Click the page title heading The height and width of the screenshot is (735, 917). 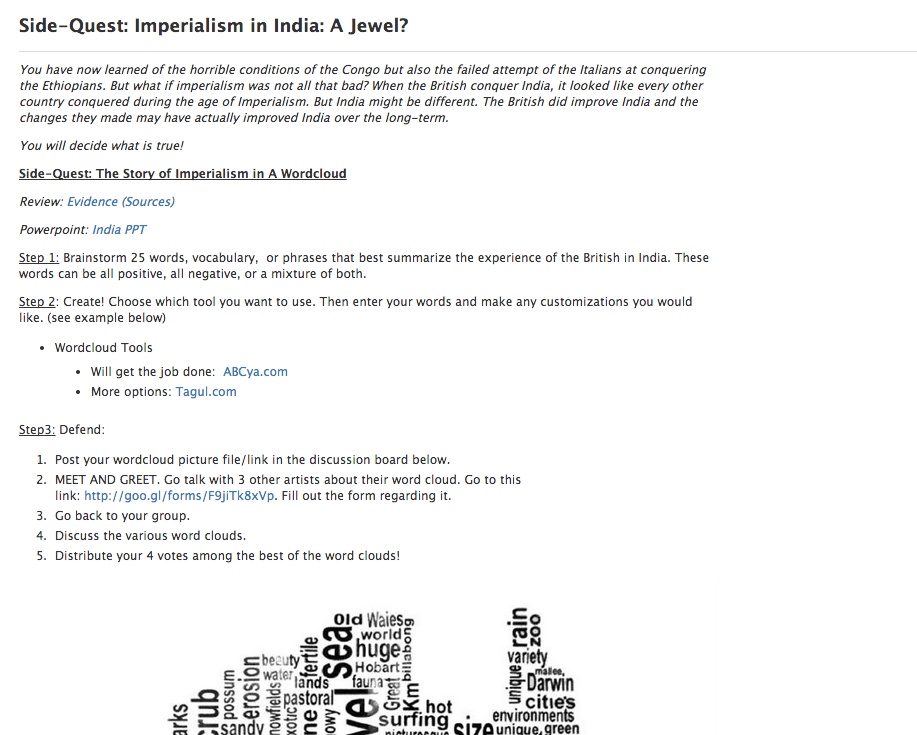click(213, 26)
